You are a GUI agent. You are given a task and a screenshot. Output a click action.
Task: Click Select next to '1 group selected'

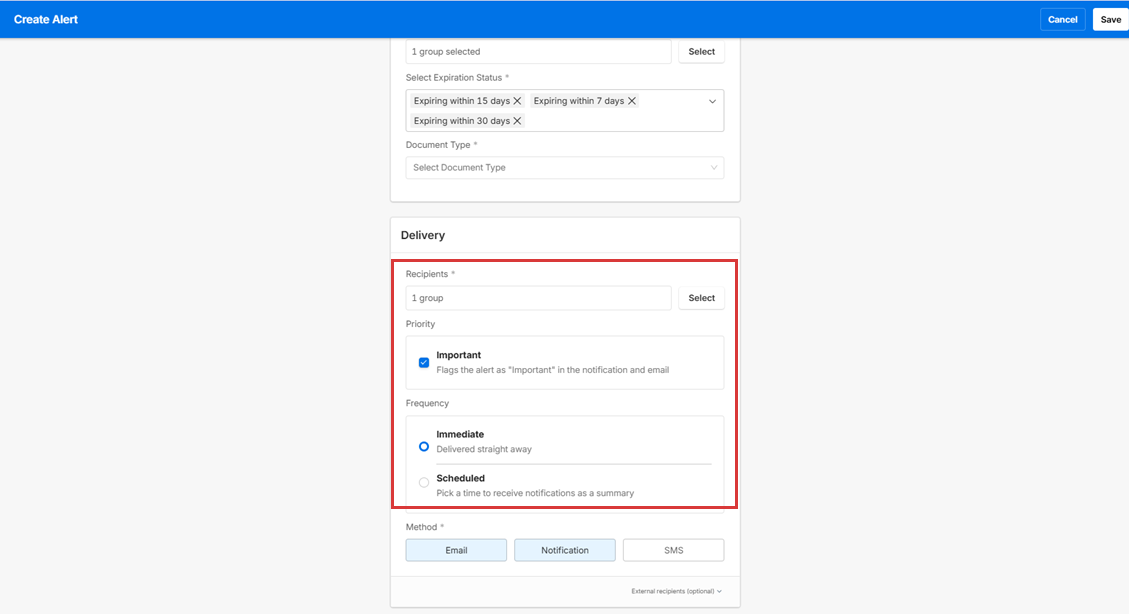click(x=701, y=52)
